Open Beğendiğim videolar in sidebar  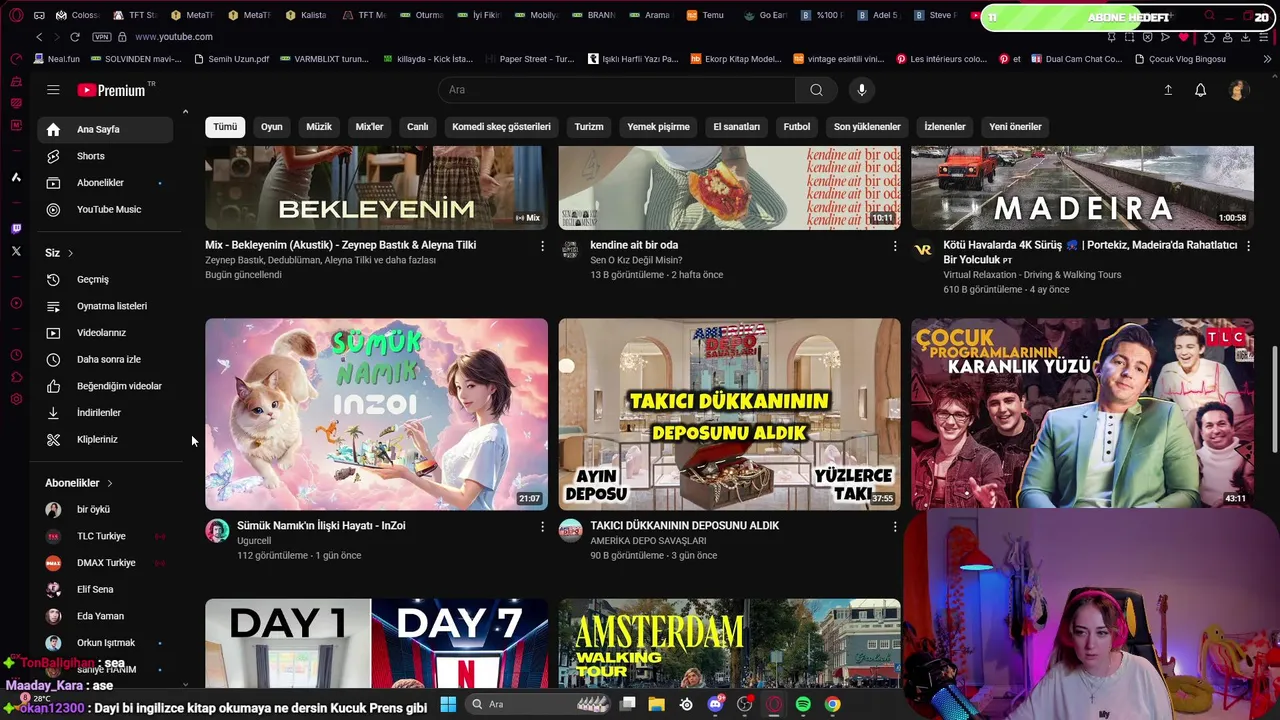105,386
